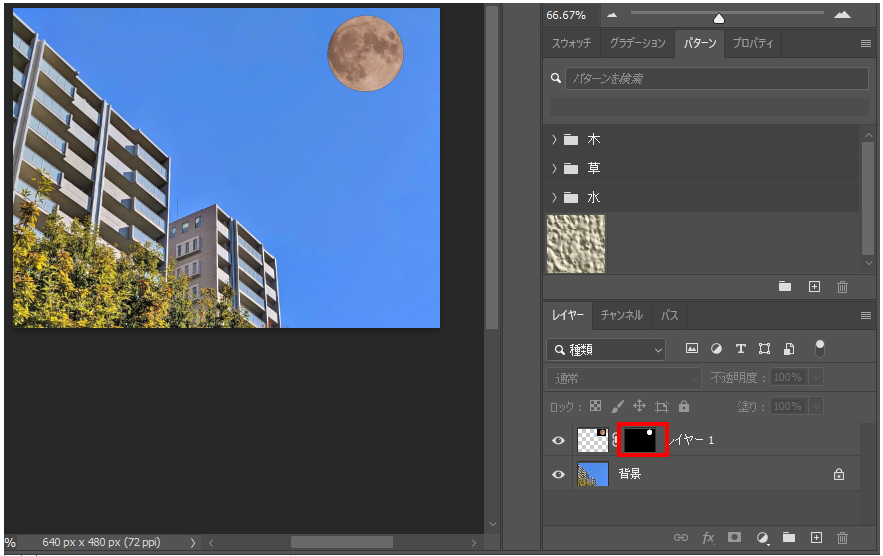Click add layer mask icon

point(734,537)
